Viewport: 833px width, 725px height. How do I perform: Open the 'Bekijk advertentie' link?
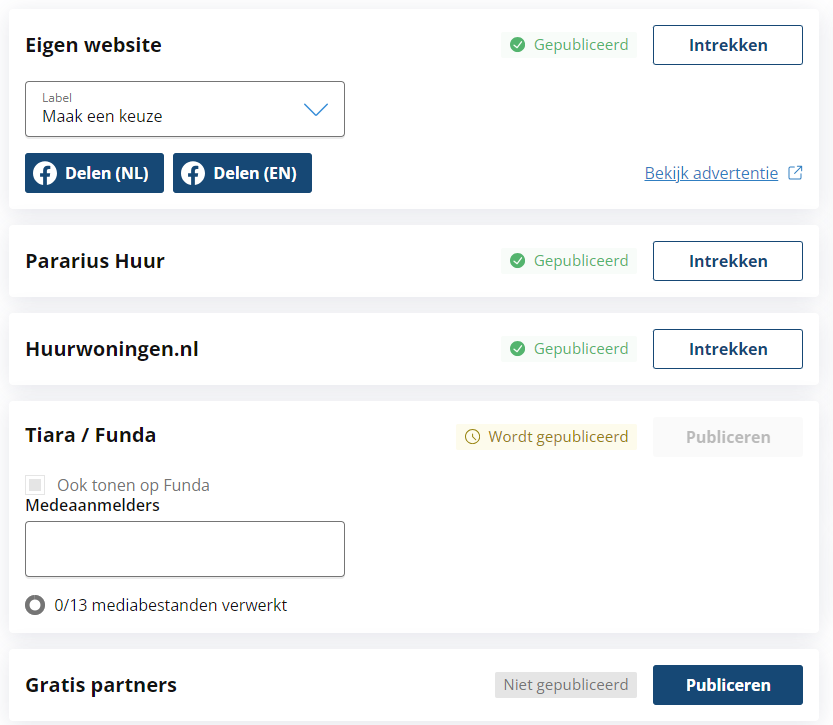pyautogui.click(x=711, y=173)
